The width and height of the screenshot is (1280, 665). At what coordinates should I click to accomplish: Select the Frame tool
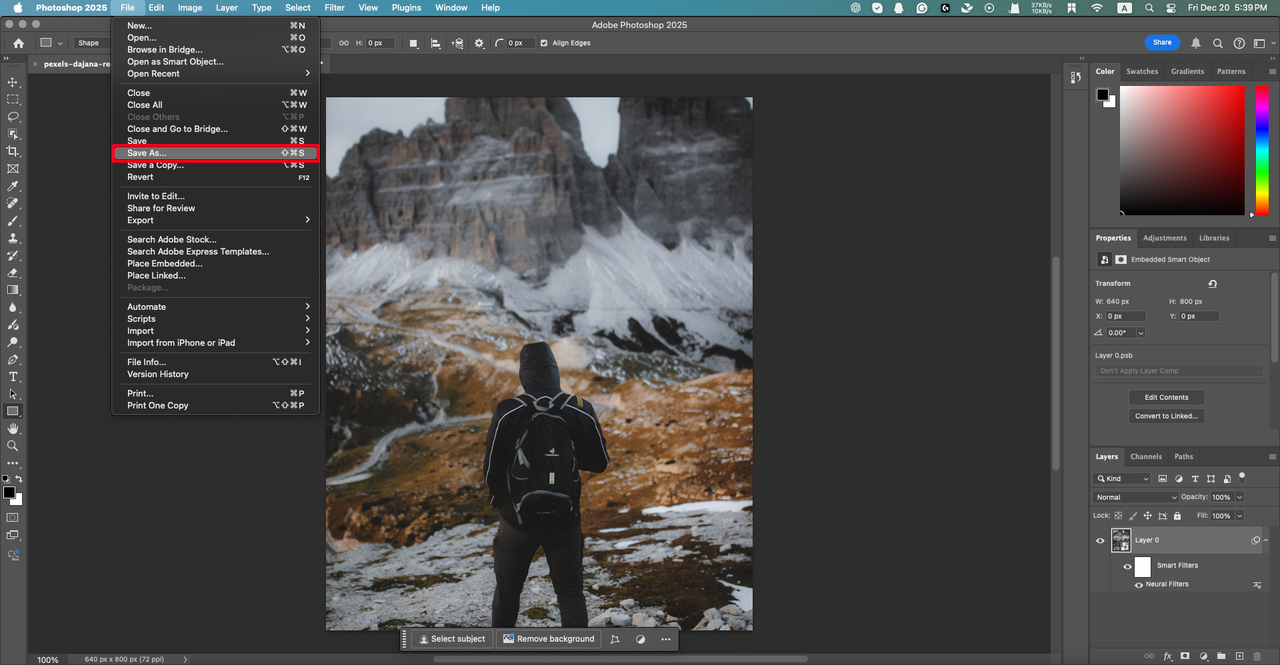coord(13,169)
